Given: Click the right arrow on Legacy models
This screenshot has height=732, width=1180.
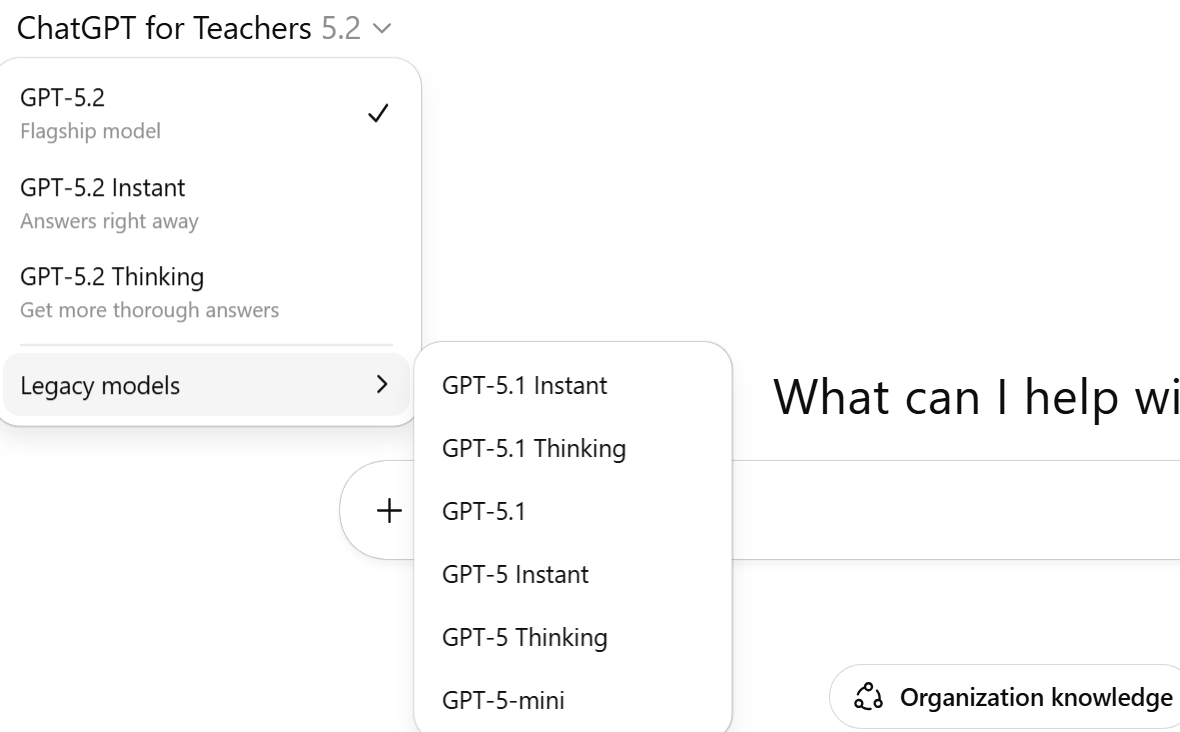Looking at the screenshot, I should (x=380, y=385).
